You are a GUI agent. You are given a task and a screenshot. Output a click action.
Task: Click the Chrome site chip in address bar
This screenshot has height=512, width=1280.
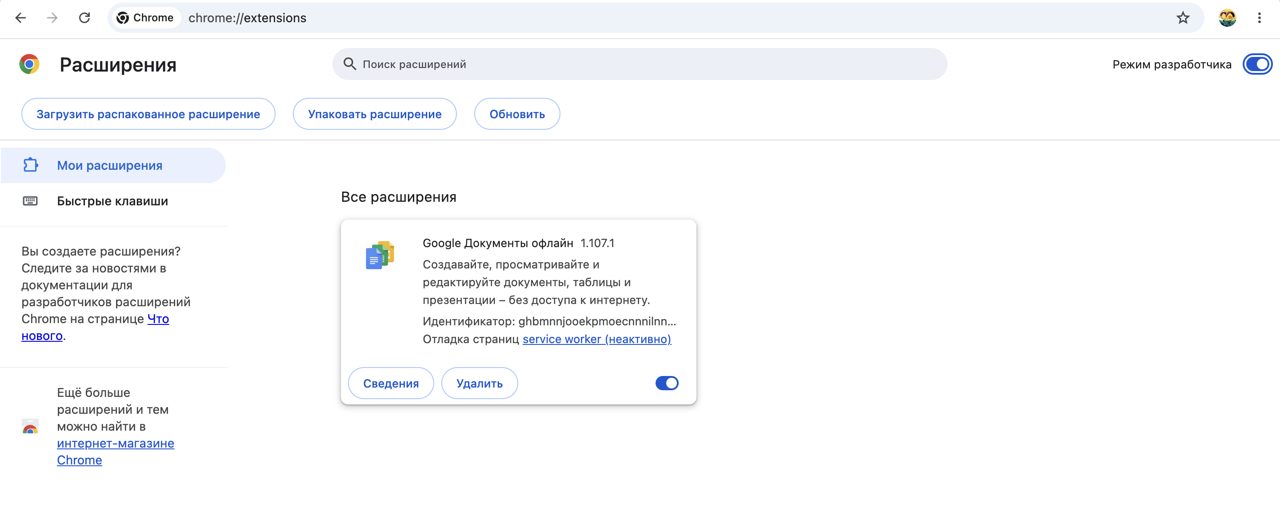pyautogui.click(x=145, y=18)
